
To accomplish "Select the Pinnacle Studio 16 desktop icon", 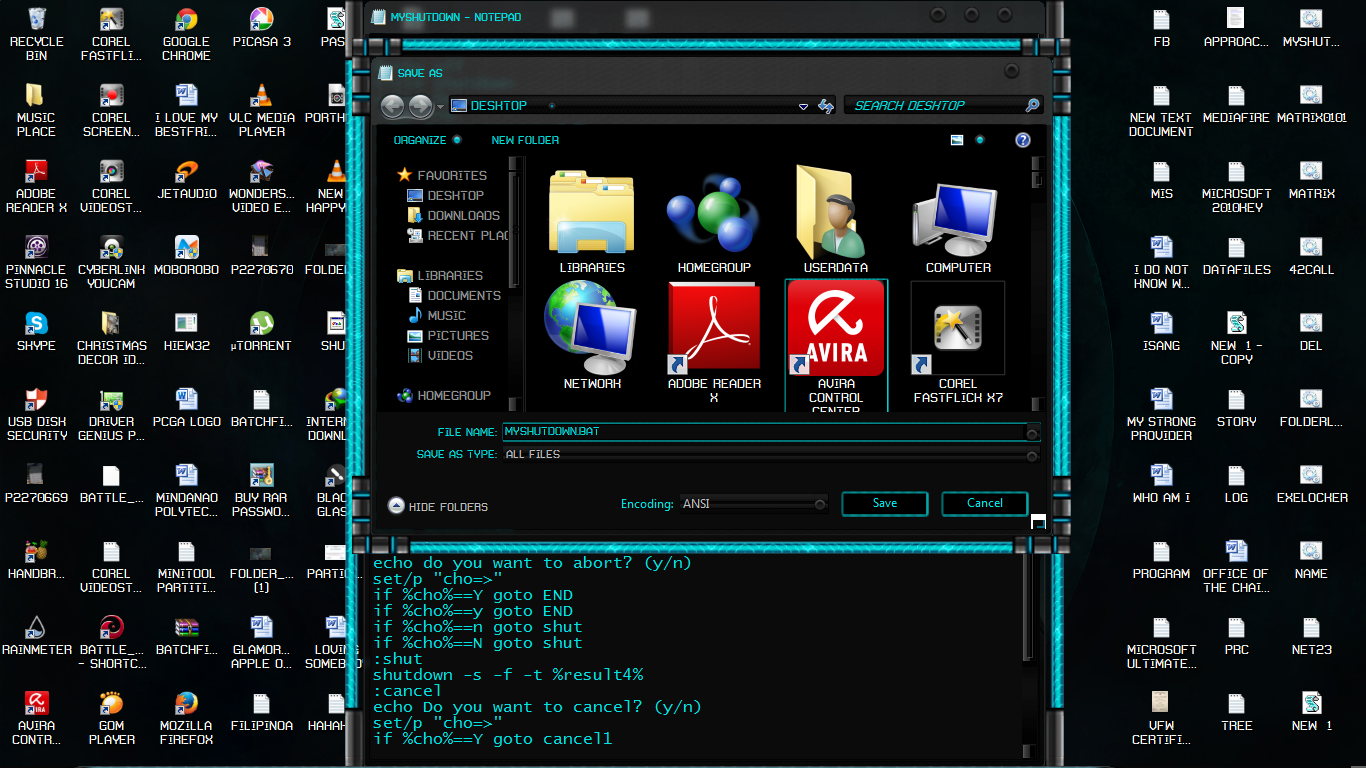I will pyautogui.click(x=36, y=262).
